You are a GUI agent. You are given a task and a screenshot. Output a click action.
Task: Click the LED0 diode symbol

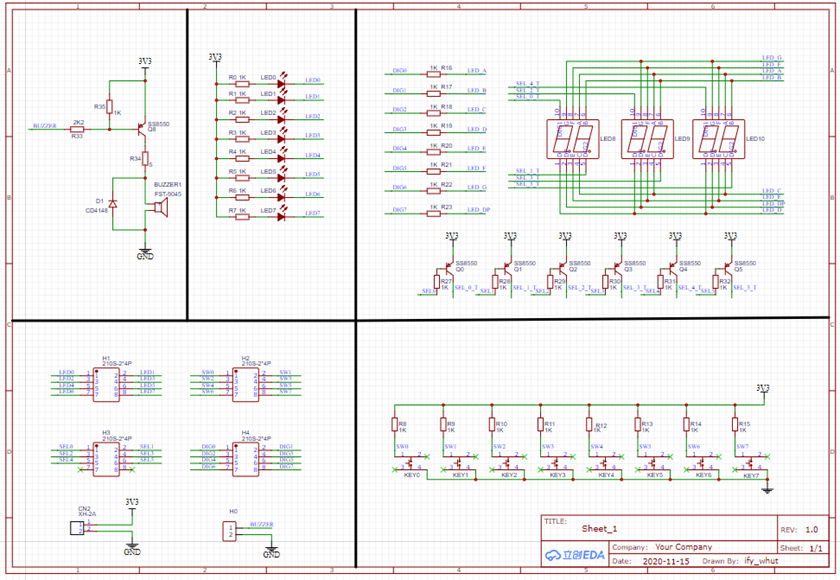point(281,79)
